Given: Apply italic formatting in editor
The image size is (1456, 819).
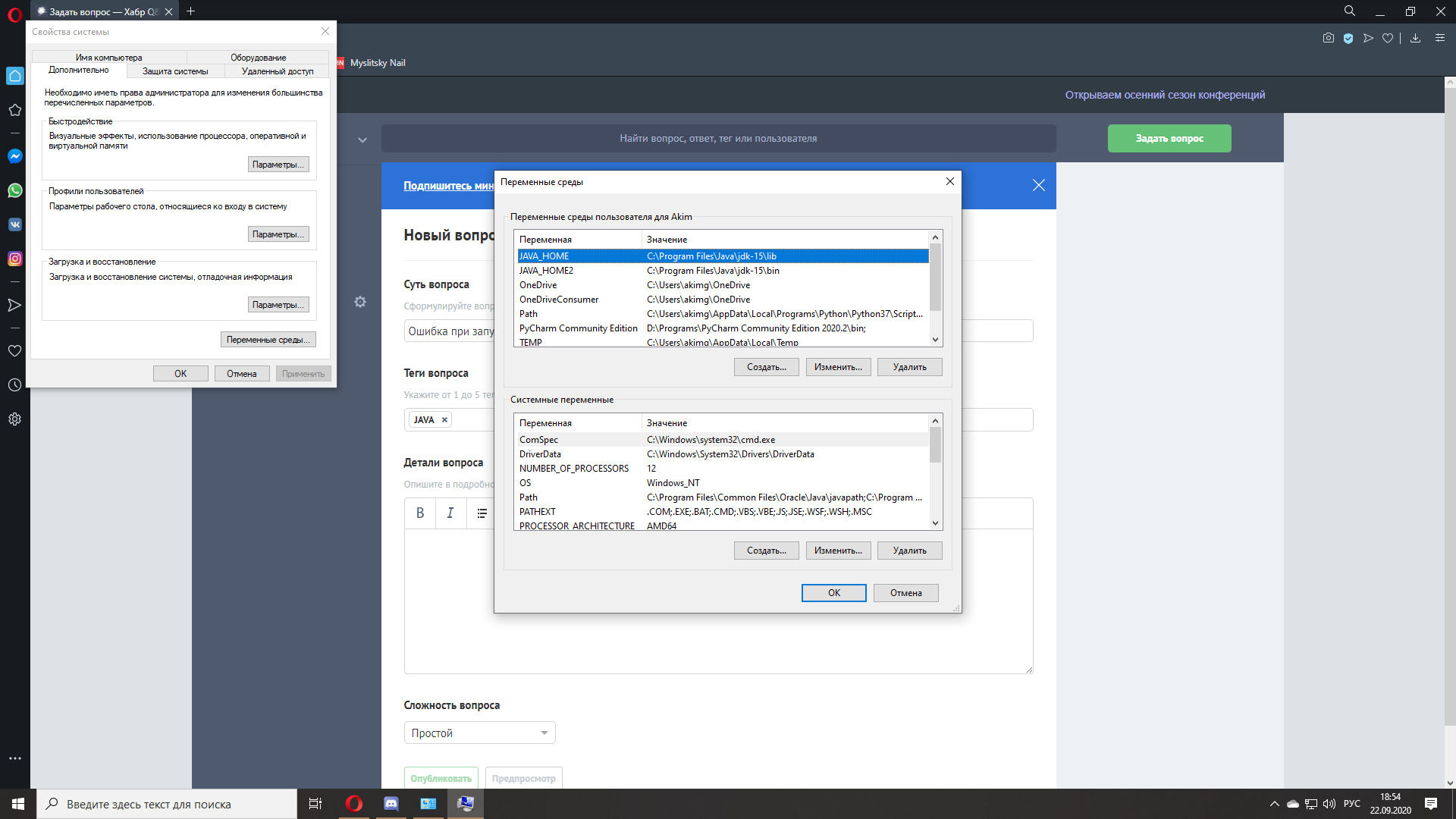Looking at the screenshot, I should click(450, 513).
